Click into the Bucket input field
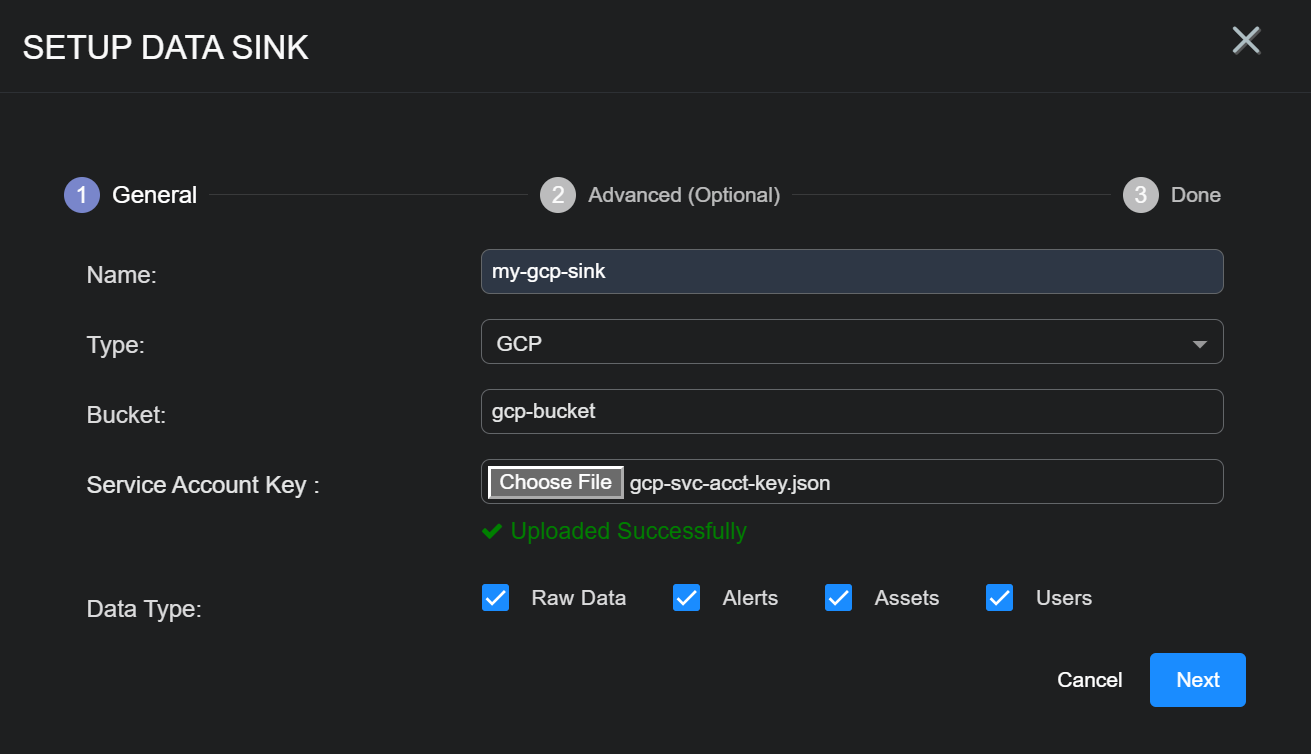This screenshot has width=1311, height=754. coord(851,411)
